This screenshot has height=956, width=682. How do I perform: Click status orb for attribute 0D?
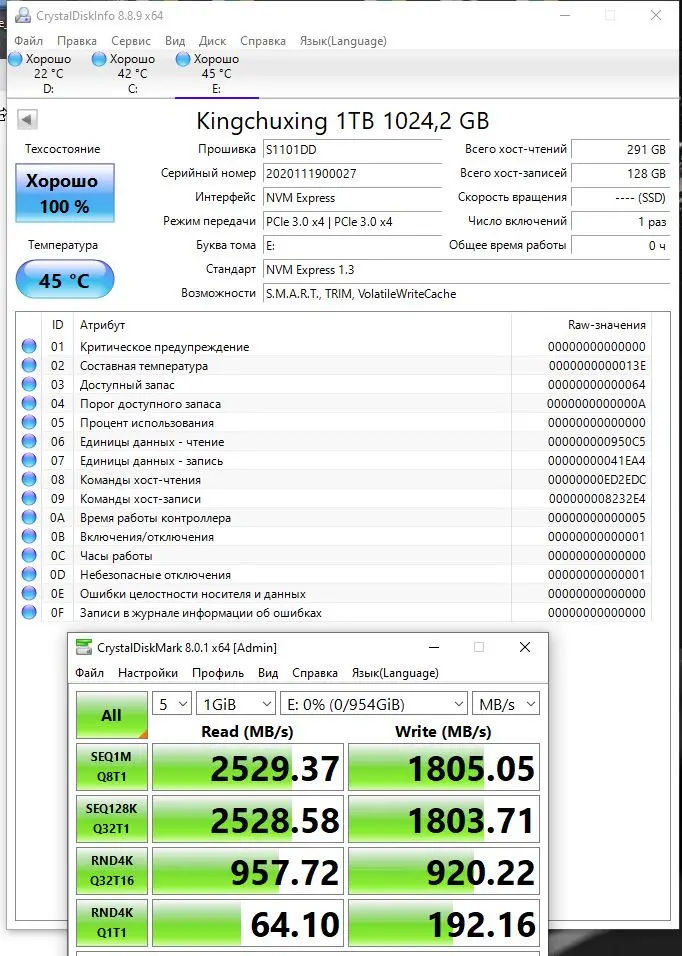click(29, 574)
